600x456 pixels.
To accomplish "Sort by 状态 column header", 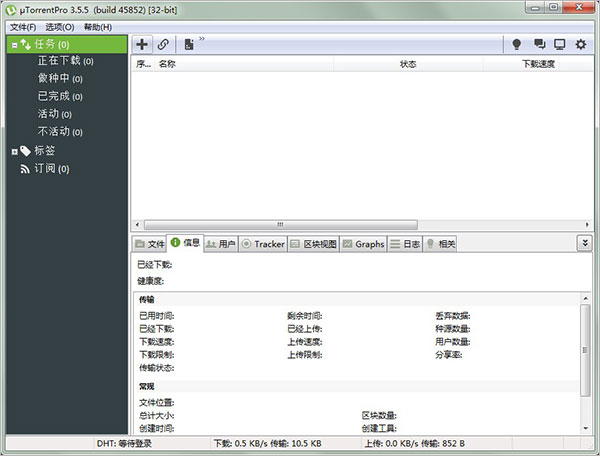I will [x=408, y=64].
